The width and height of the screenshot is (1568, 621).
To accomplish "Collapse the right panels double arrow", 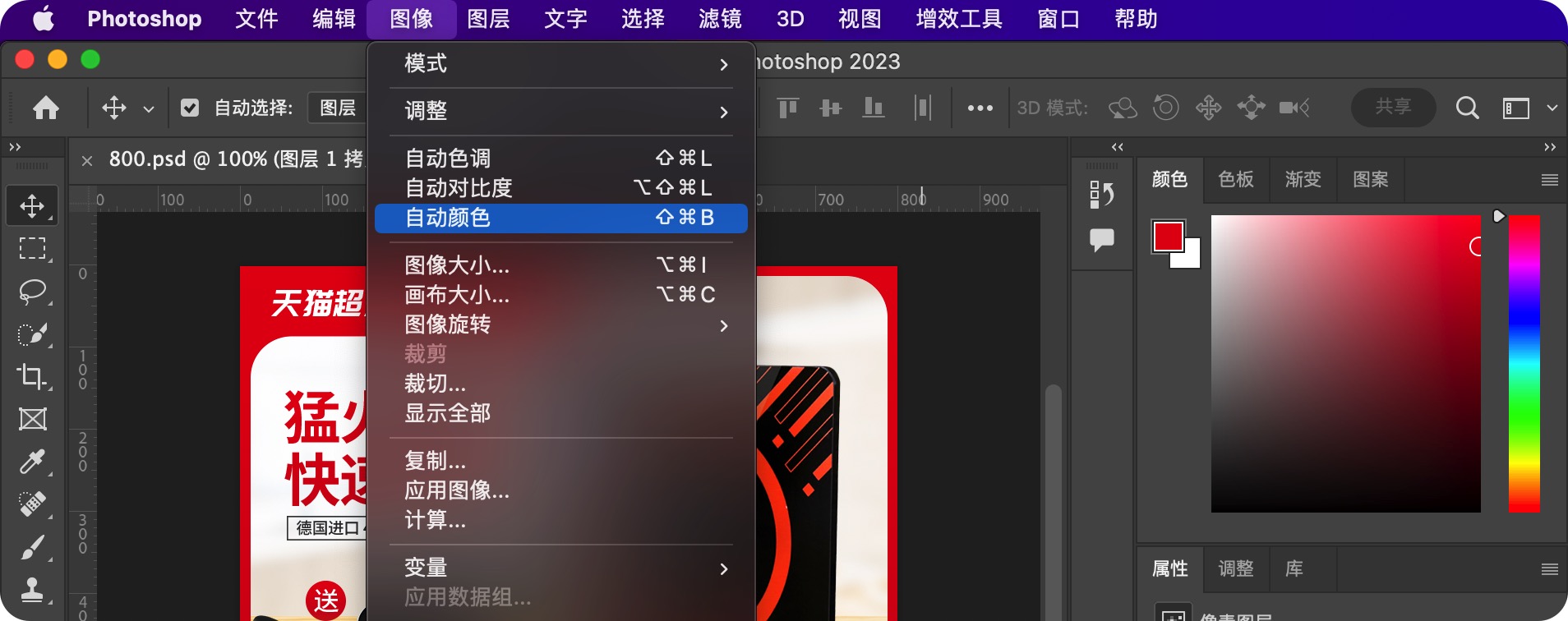I will click(1550, 147).
